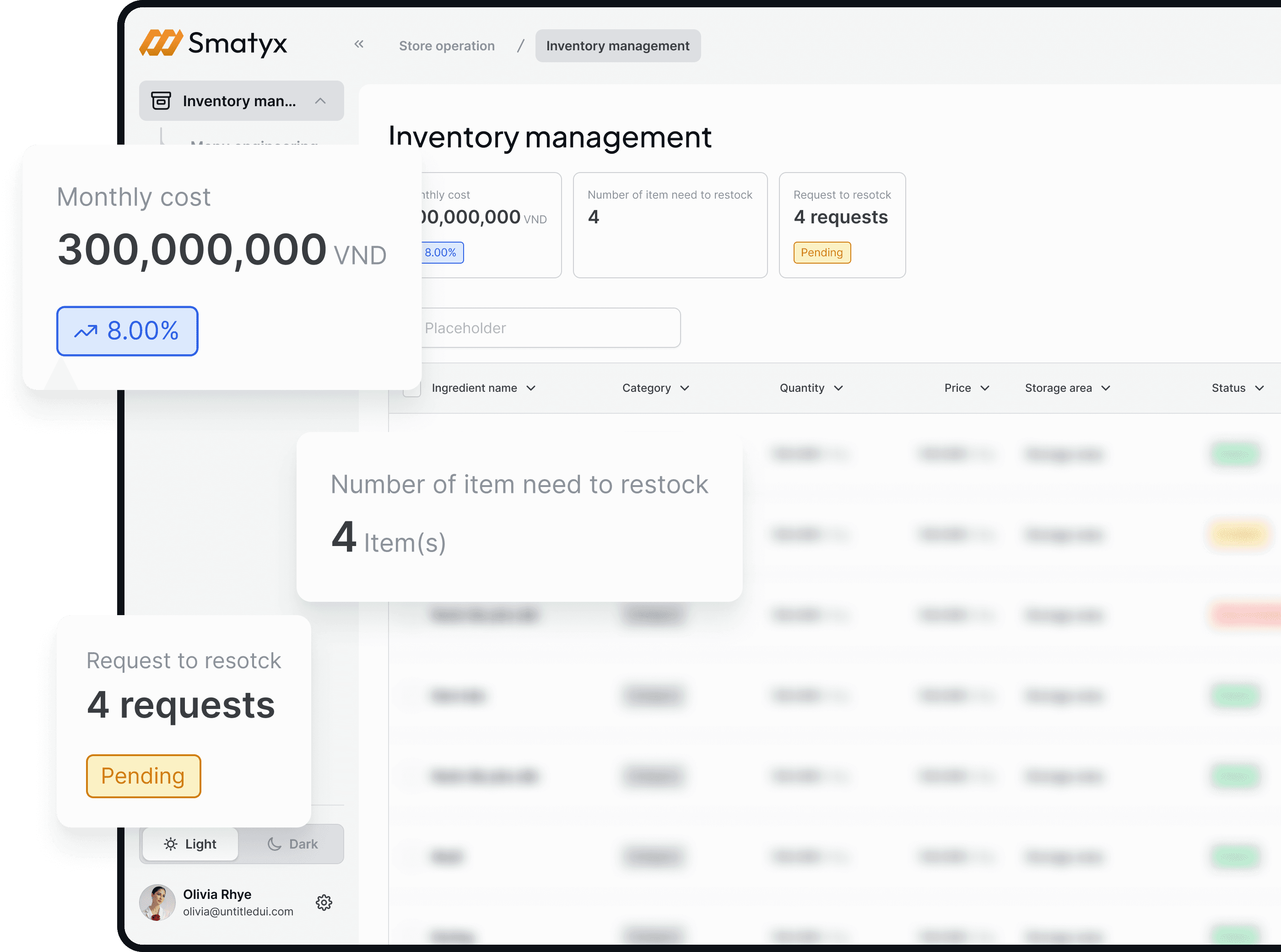Image resolution: width=1281 pixels, height=952 pixels.
Task: Click the large 'Monthly cost' heading
Action: [x=134, y=197]
